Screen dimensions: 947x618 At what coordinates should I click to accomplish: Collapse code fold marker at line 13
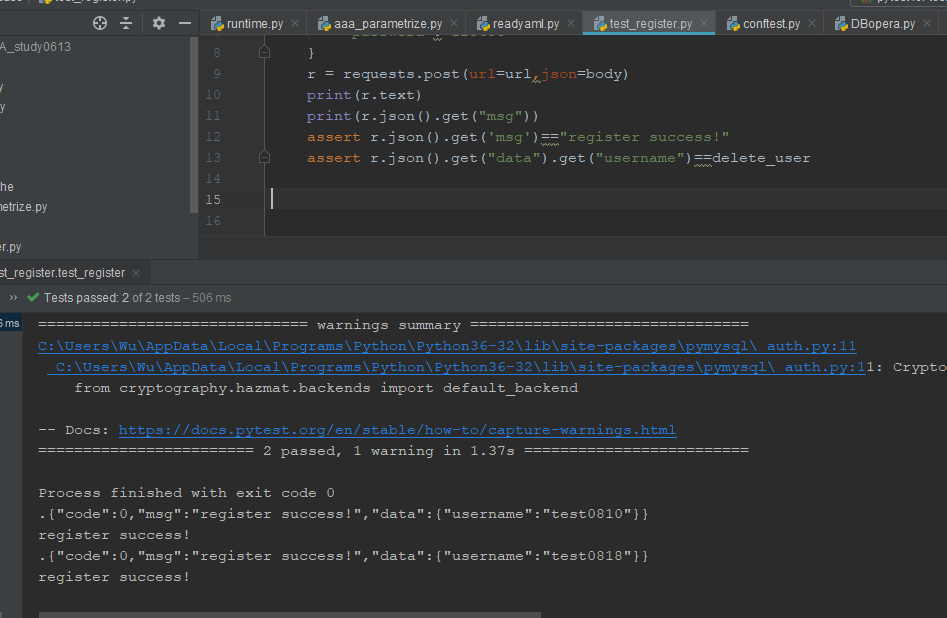(265, 158)
